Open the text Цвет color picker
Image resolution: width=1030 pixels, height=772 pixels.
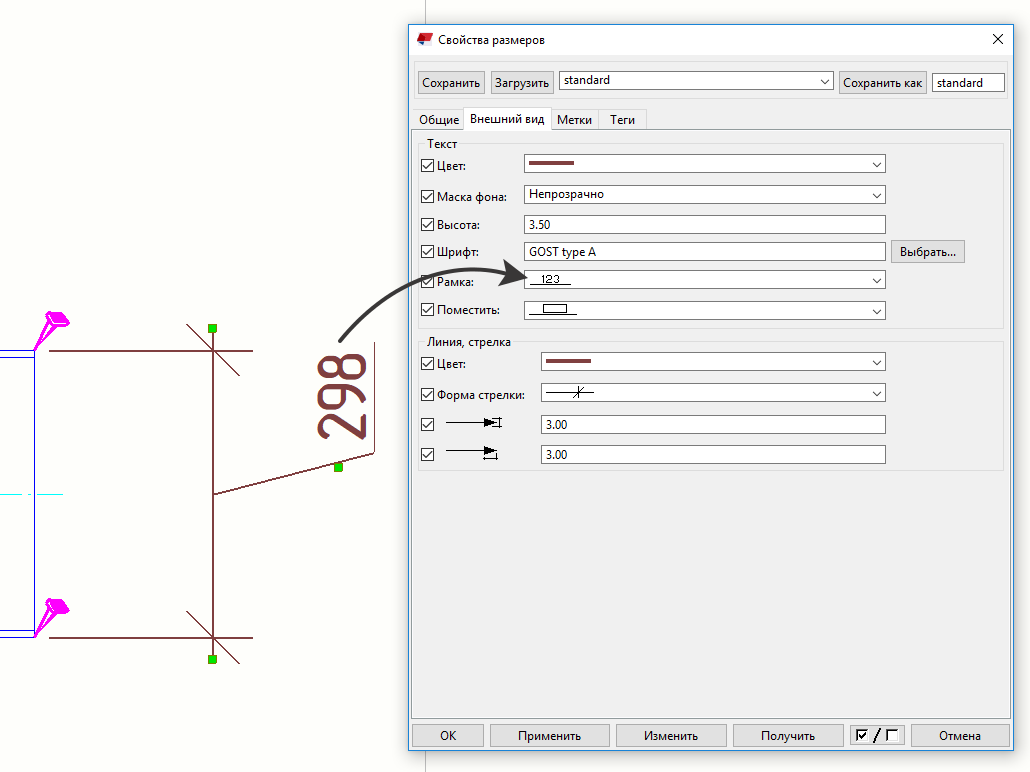pyautogui.click(x=704, y=164)
